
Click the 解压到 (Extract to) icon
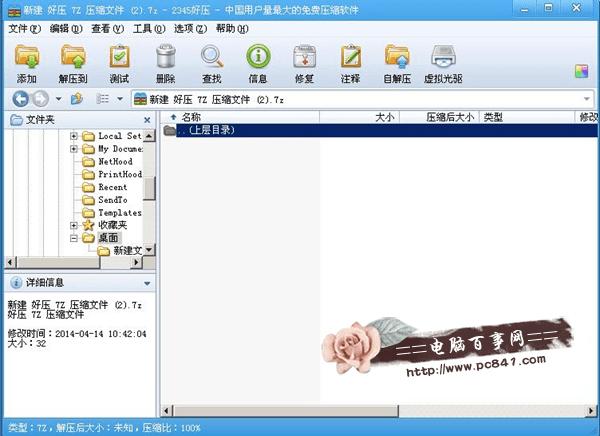pyautogui.click(x=73, y=57)
